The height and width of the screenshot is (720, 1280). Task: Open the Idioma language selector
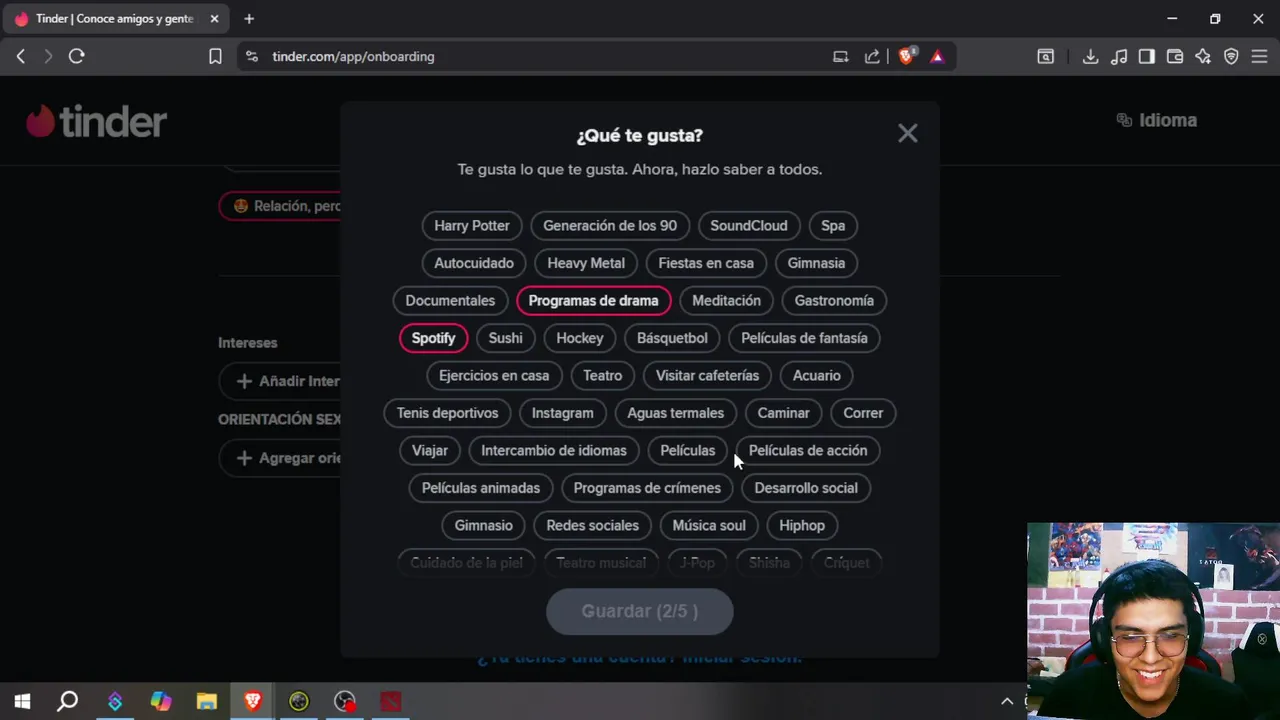[1156, 120]
